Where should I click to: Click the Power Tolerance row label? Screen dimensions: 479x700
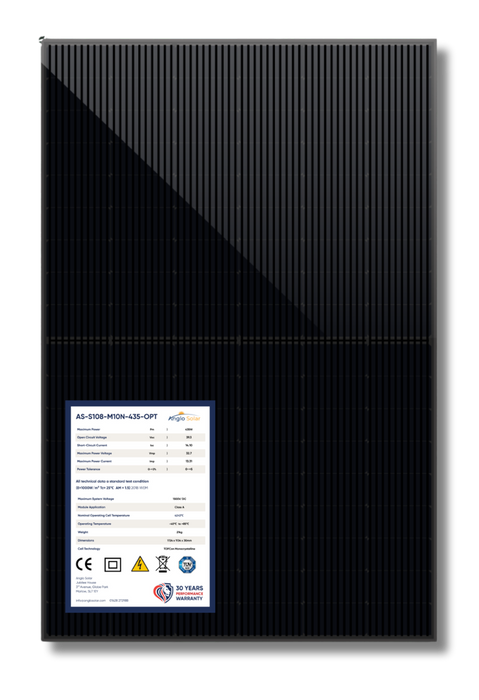pyautogui.click(x=89, y=469)
